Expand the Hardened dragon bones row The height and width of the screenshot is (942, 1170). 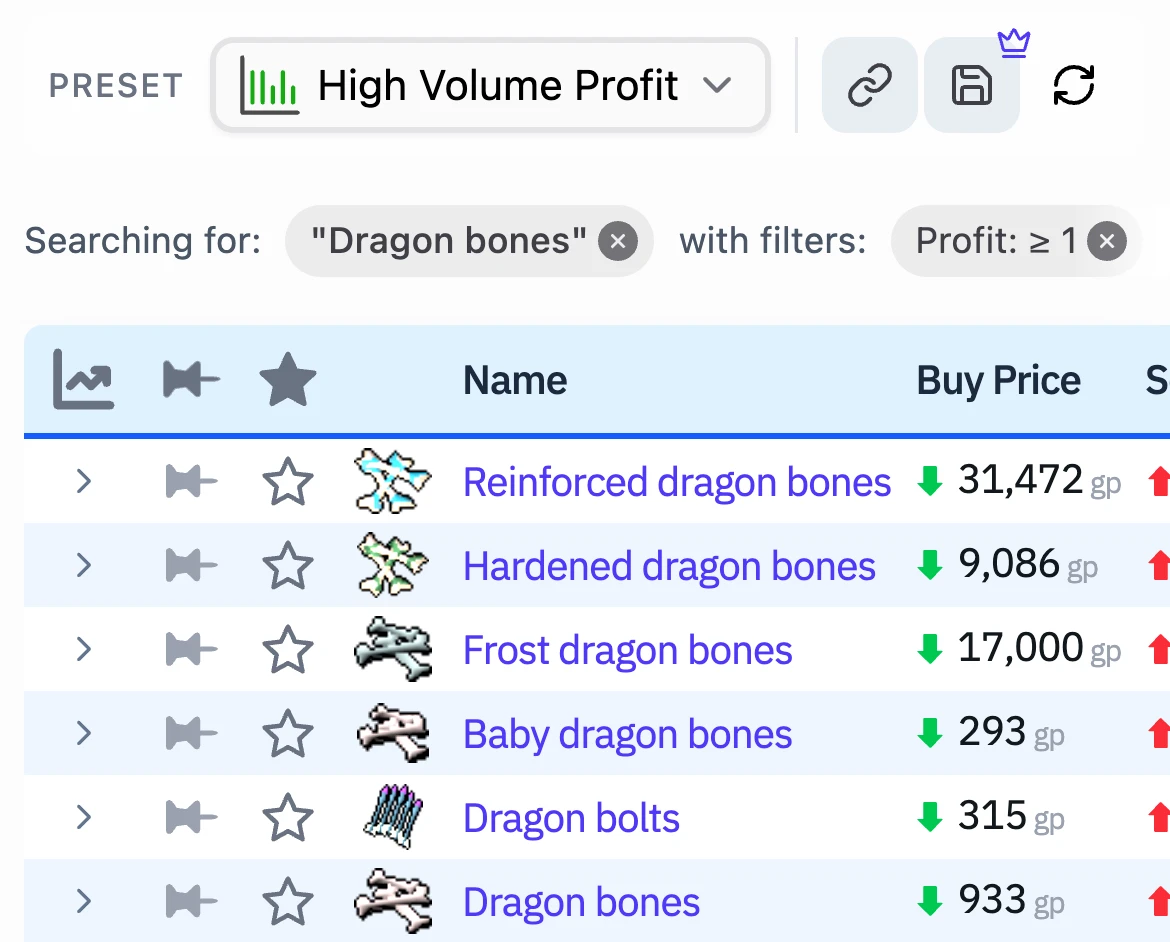84,565
